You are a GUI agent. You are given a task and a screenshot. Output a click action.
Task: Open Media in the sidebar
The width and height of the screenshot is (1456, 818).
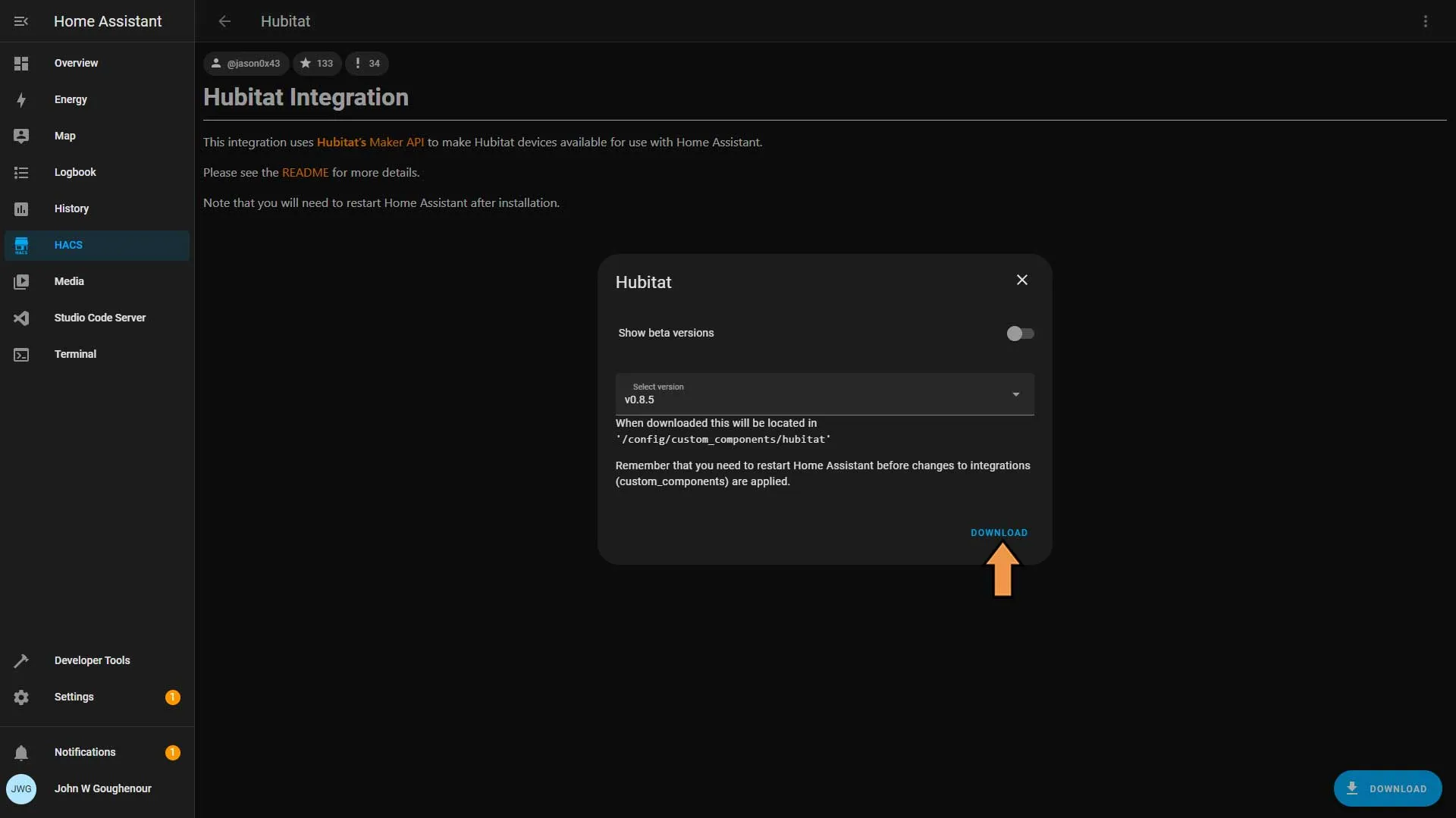point(97,282)
